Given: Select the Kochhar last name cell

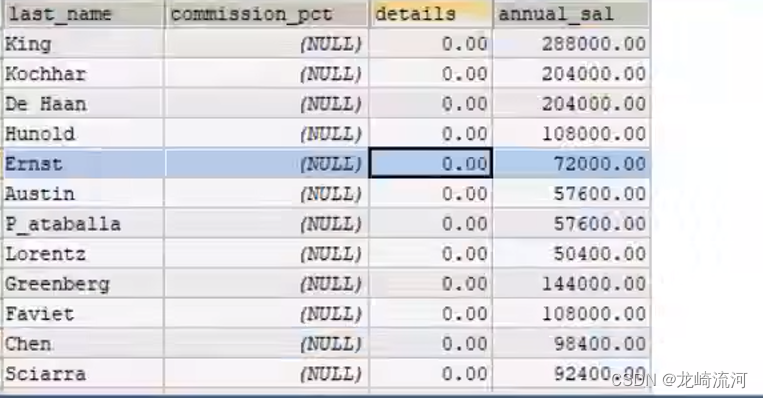Looking at the screenshot, I should pyautogui.click(x=83, y=74).
